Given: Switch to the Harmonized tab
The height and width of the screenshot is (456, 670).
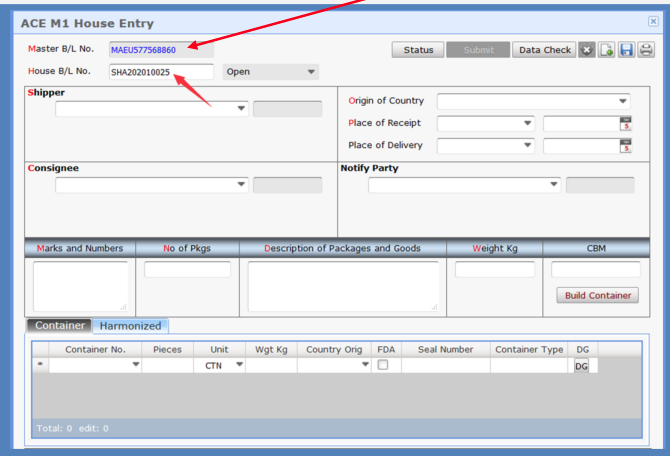Looking at the screenshot, I should 131,325.
